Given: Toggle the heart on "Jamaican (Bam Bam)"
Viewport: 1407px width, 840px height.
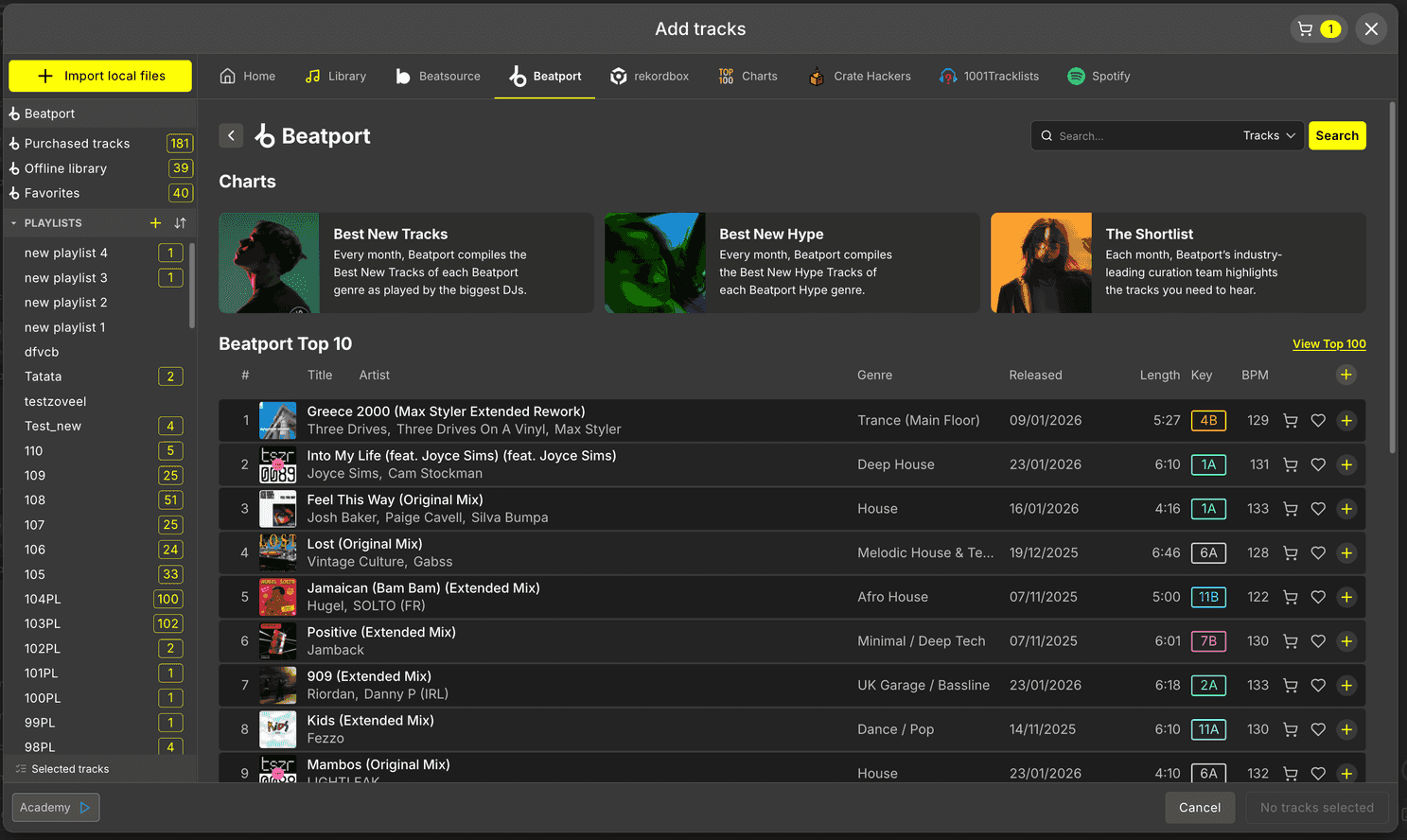Looking at the screenshot, I should coord(1318,597).
